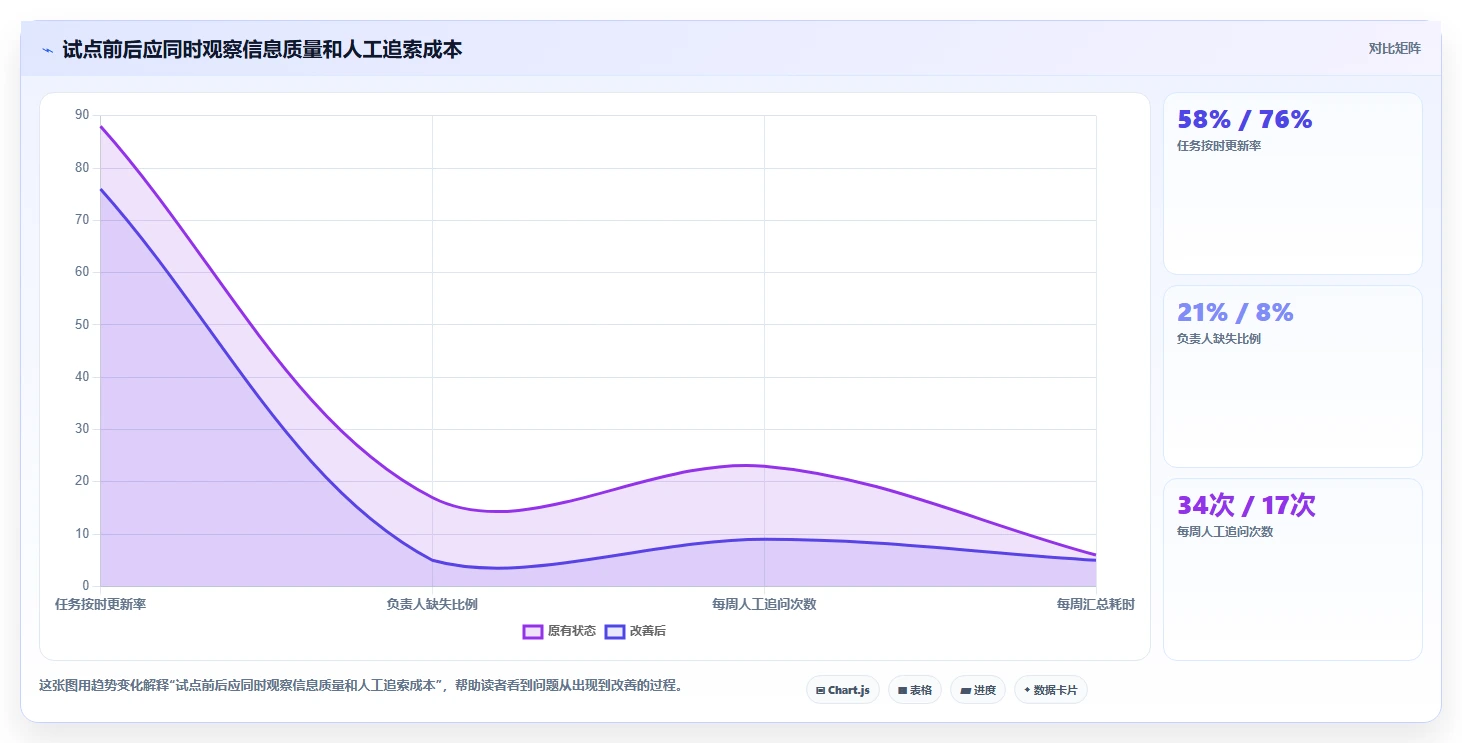
Task: Open the 21% / 8% metric card
Action: point(1292,376)
